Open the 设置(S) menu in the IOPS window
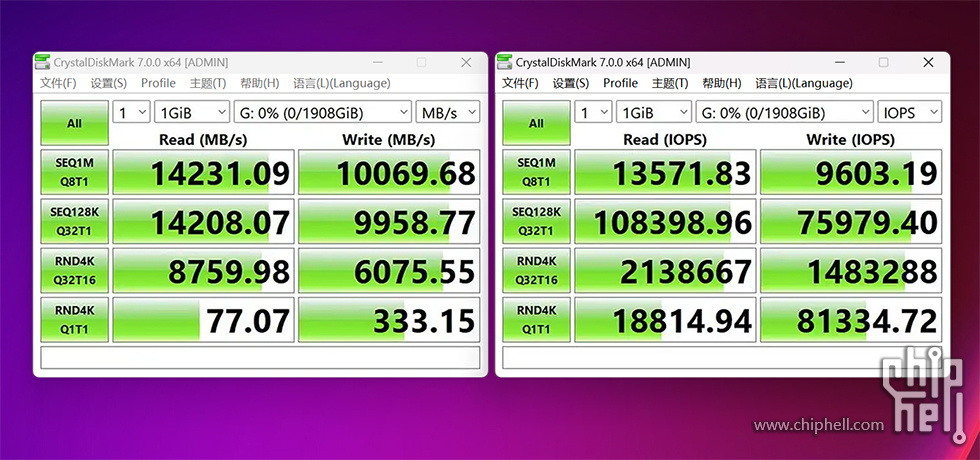 (x=570, y=83)
